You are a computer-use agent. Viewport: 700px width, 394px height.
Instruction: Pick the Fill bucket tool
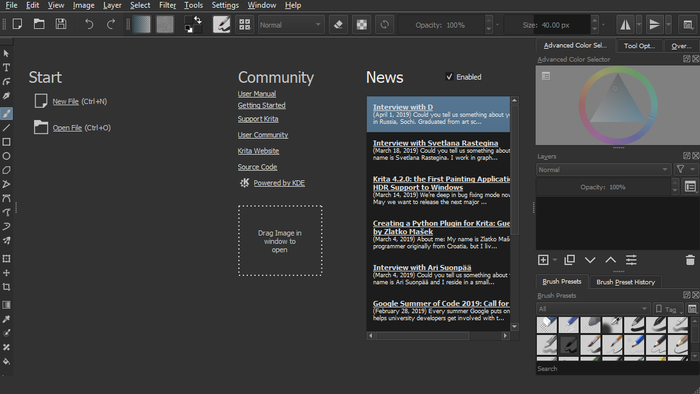point(6,361)
